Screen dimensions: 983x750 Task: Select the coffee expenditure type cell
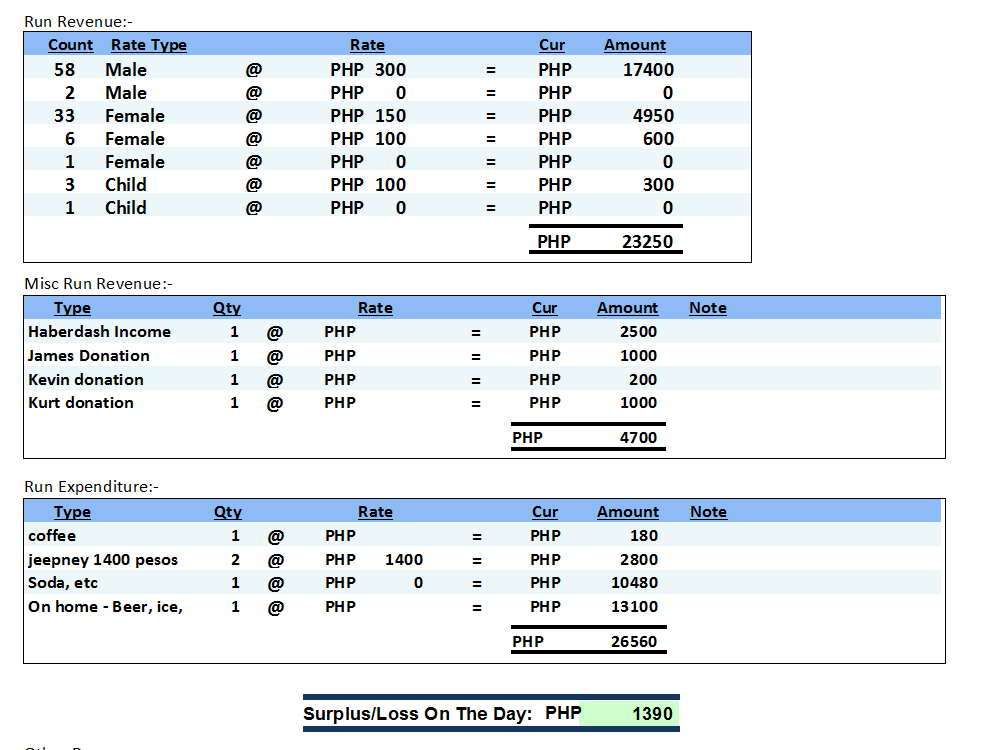point(52,536)
